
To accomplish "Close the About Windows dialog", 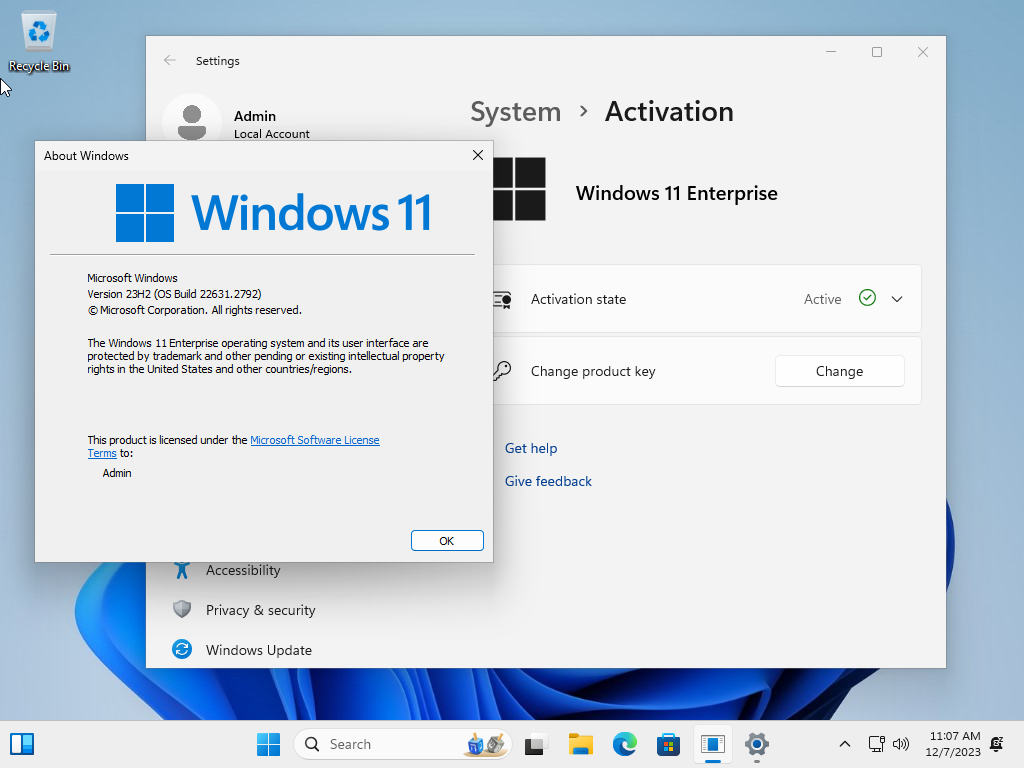I will click(478, 155).
